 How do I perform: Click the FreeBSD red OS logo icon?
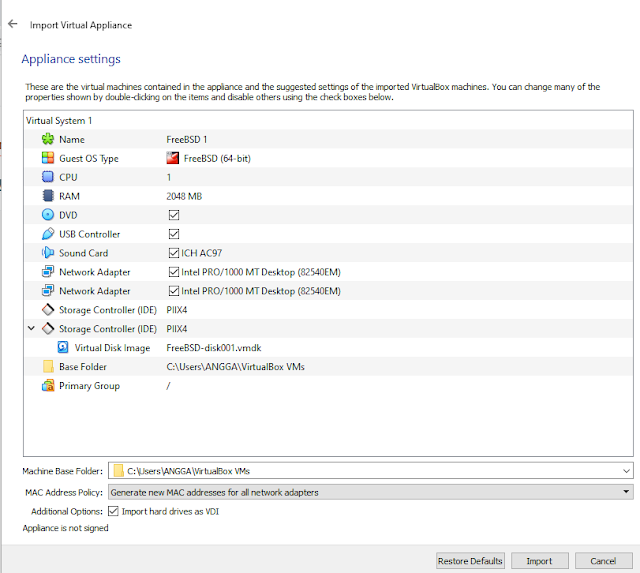pyautogui.click(x=173, y=158)
